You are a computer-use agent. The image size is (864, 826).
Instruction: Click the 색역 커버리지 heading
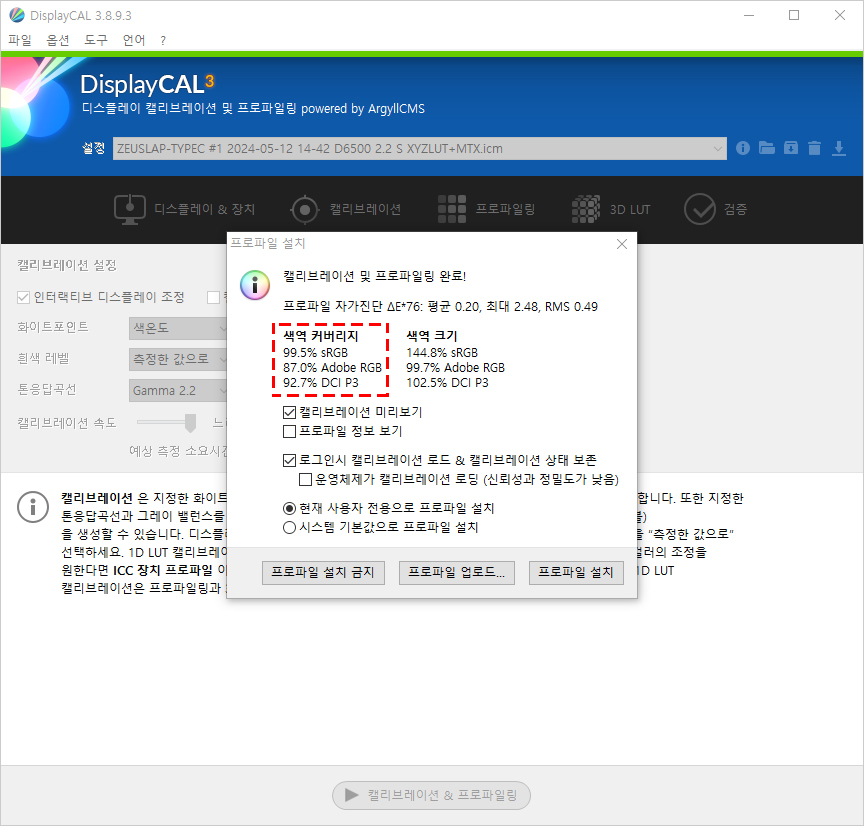click(x=321, y=336)
